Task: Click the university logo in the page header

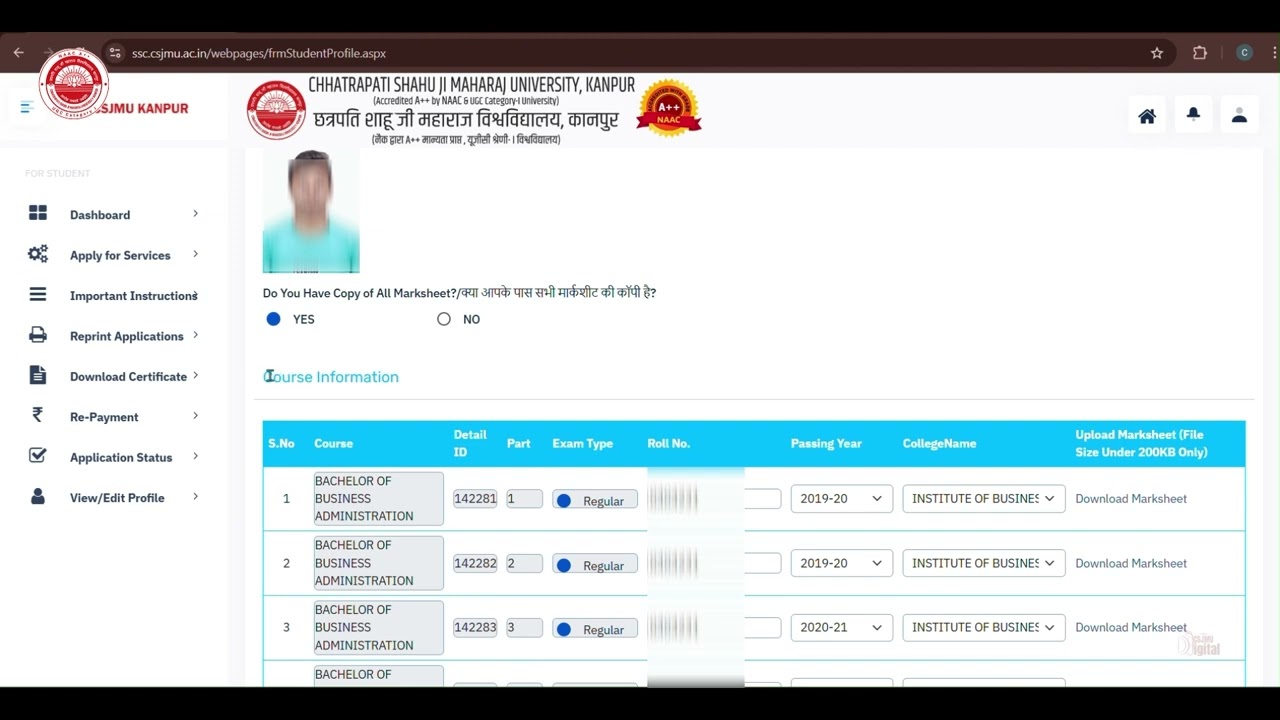Action: [x=276, y=110]
